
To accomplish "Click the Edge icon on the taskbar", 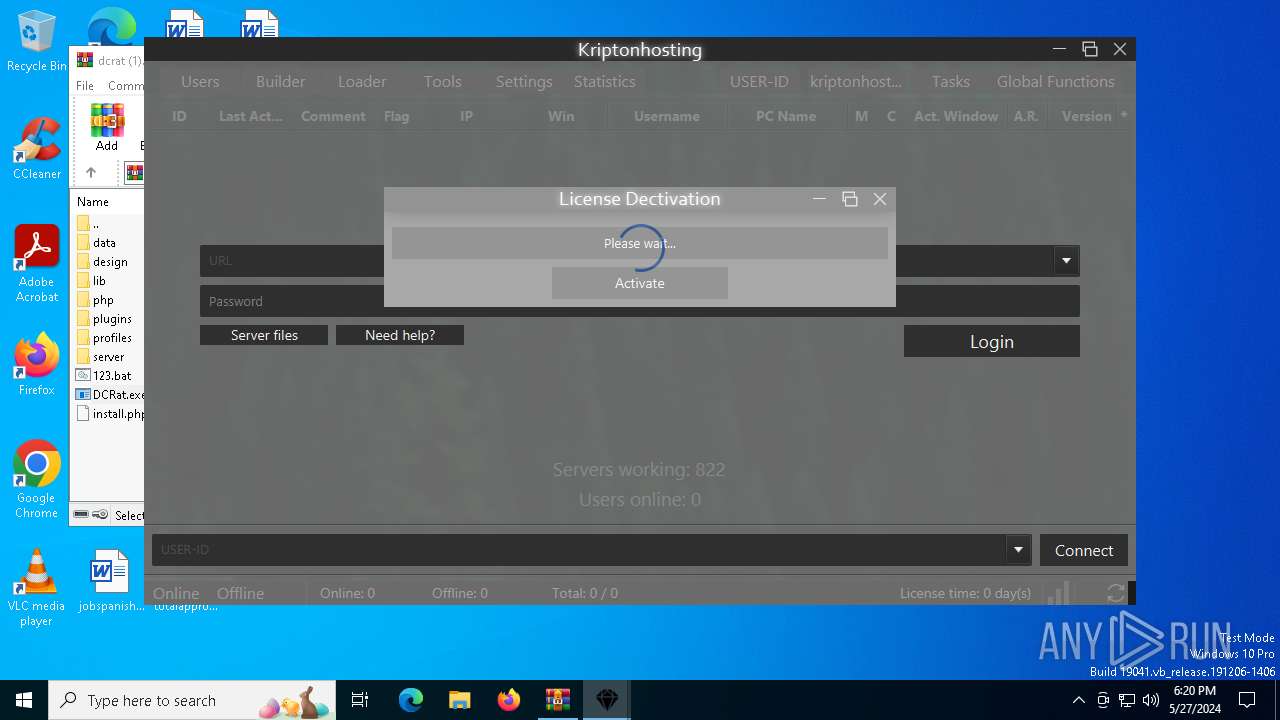I will pyautogui.click(x=411, y=700).
